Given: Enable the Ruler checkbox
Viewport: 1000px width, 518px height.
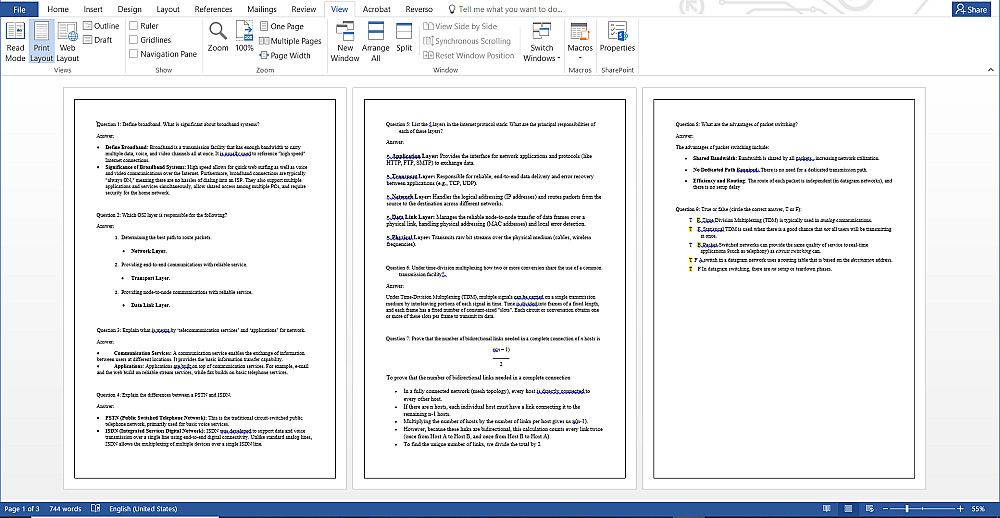Looking at the screenshot, I should [133, 26].
